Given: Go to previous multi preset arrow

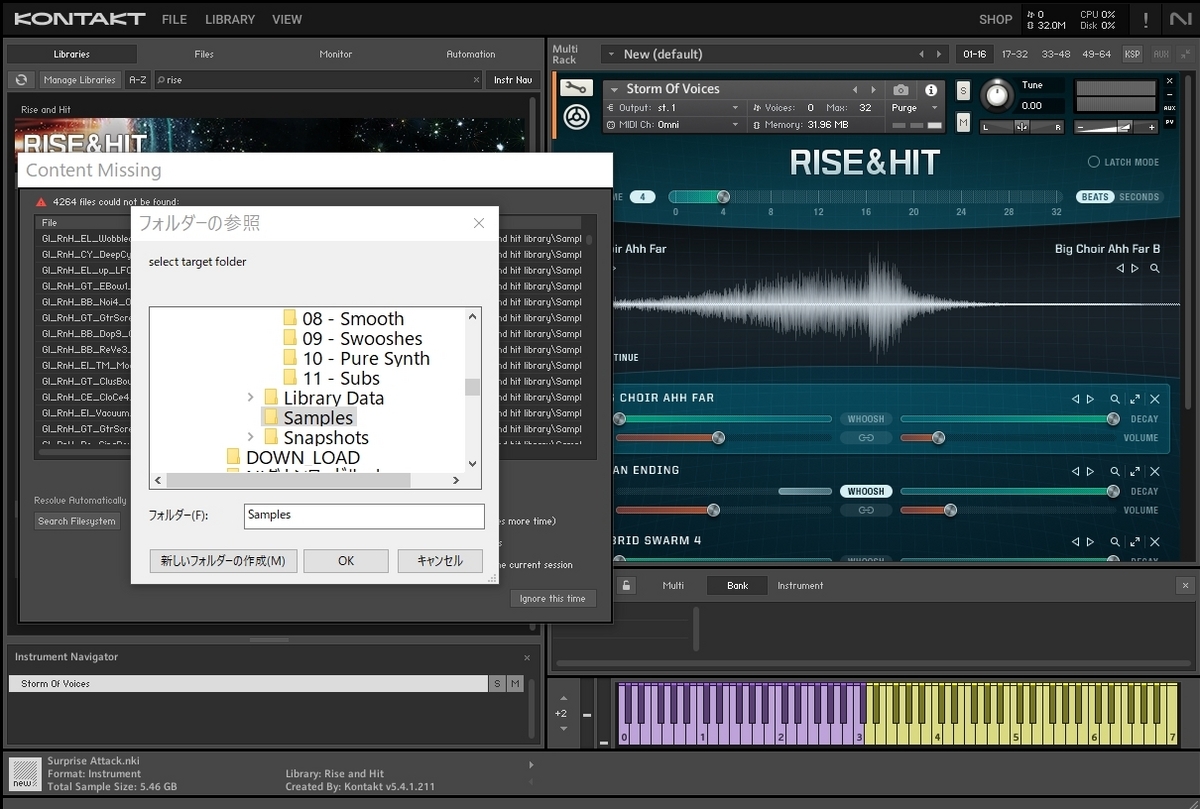Looking at the screenshot, I should tap(921, 54).
